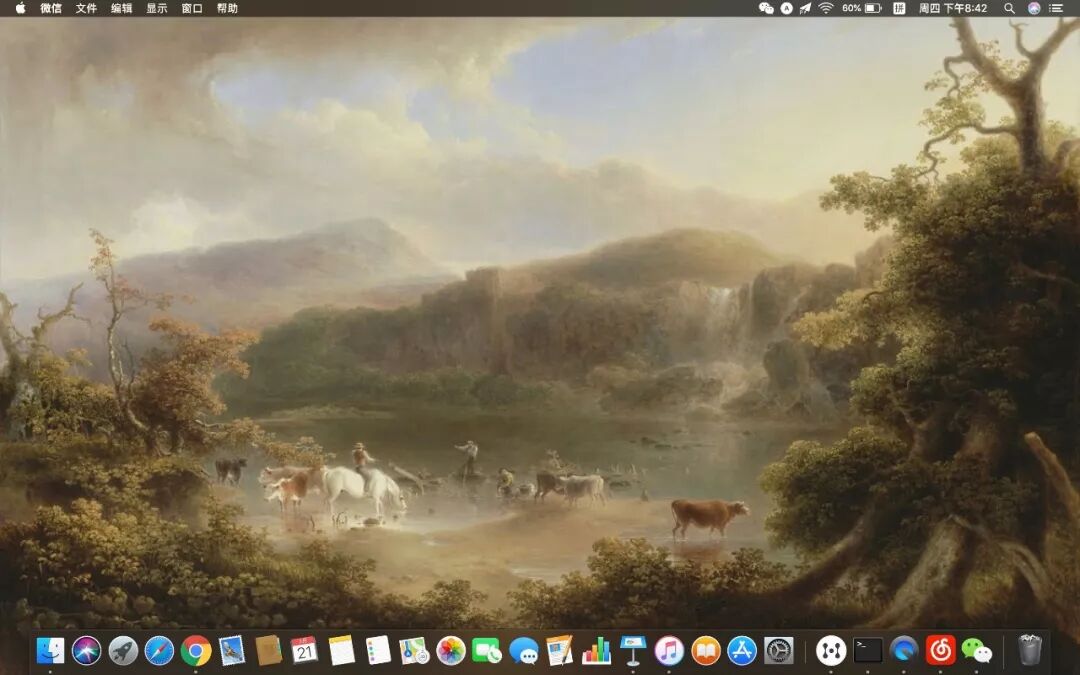Image resolution: width=1080 pixels, height=675 pixels.
Task: Launch Terminal from the Dock
Action: pos(867,651)
